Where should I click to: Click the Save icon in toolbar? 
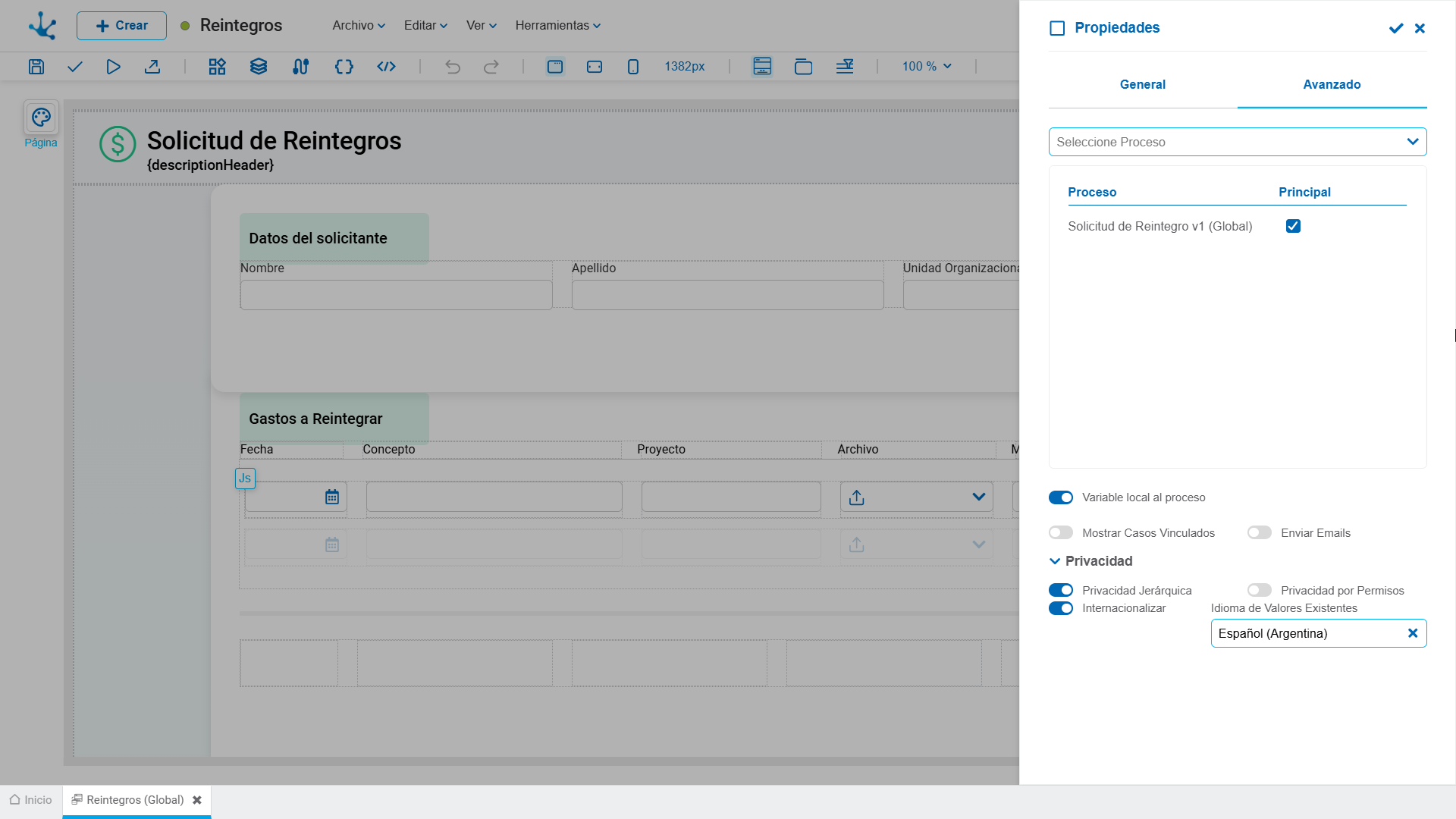tap(36, 67)
